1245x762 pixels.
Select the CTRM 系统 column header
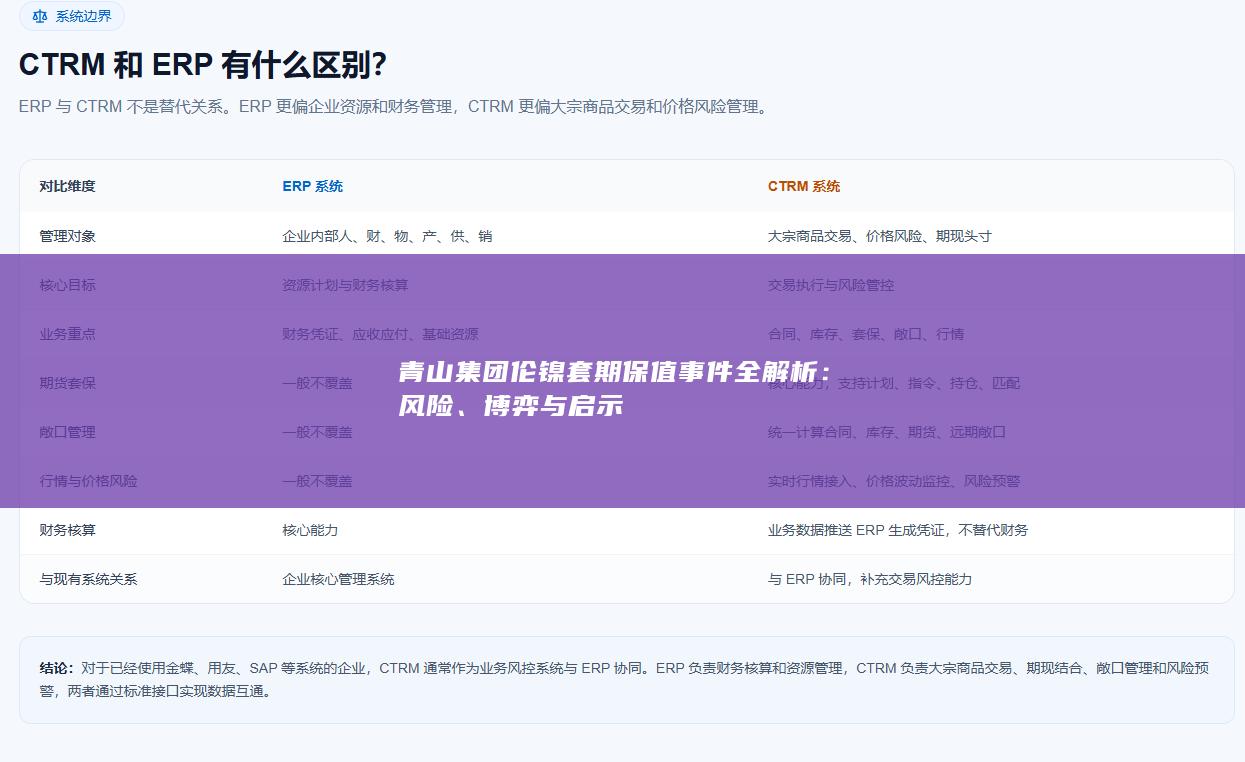804,186
